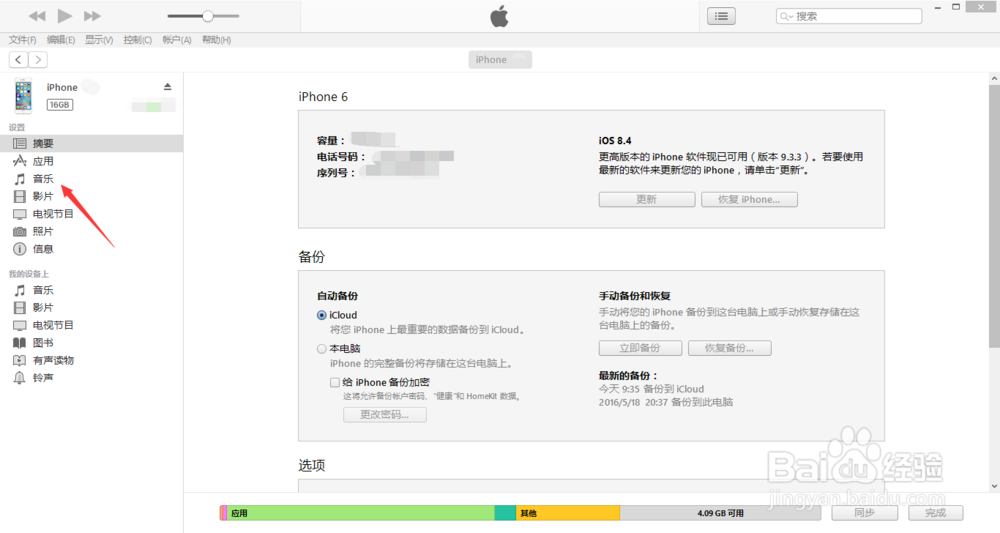Click the iOS 8.4 version text
The image size is (1000, 533).
(615, 140)
